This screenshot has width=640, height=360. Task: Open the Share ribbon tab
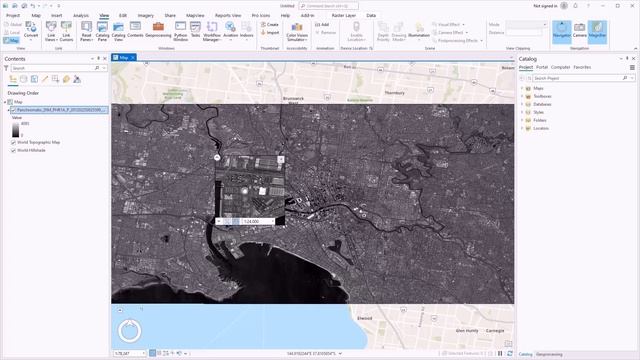coord(170,16)
